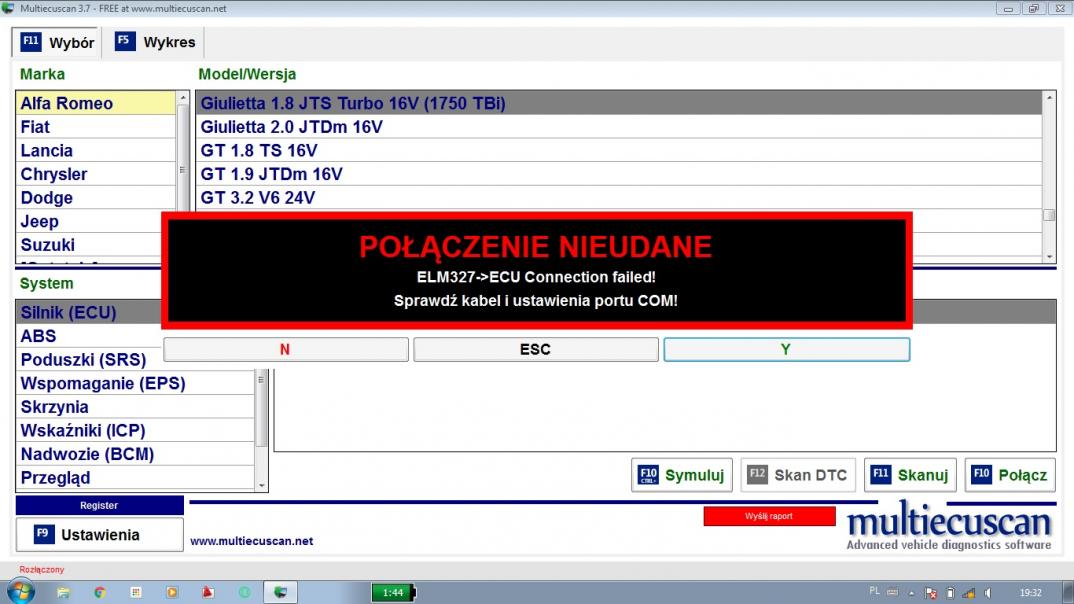Select Suzuki in the Marka list

click(89, 245)
